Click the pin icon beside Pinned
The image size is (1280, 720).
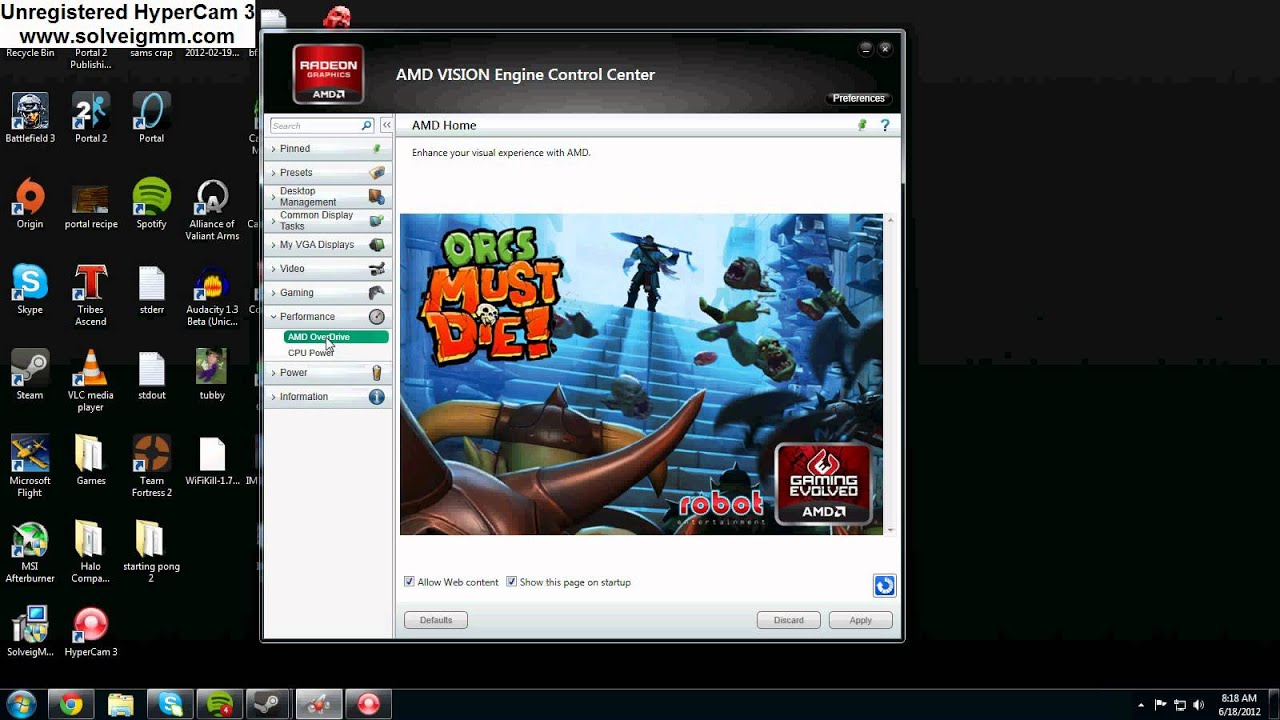point(377,148)
